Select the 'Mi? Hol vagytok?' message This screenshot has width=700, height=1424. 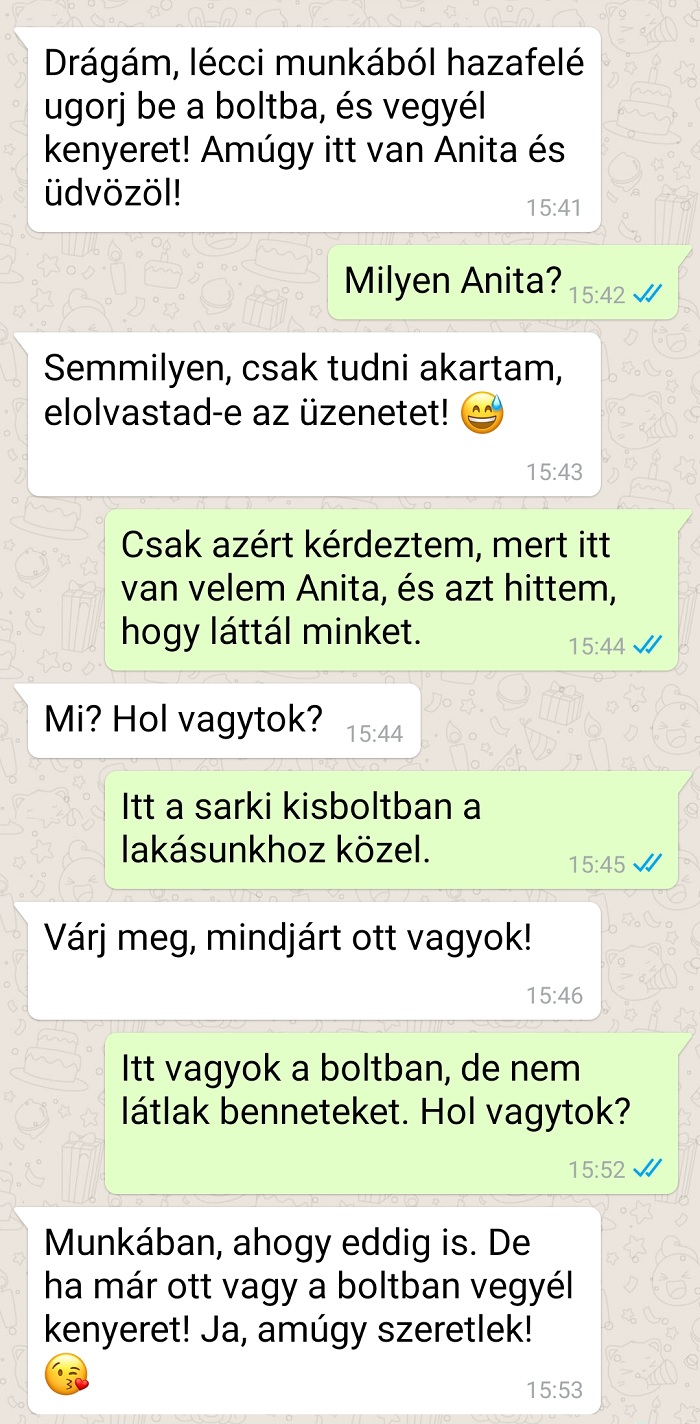coord(224,720)
